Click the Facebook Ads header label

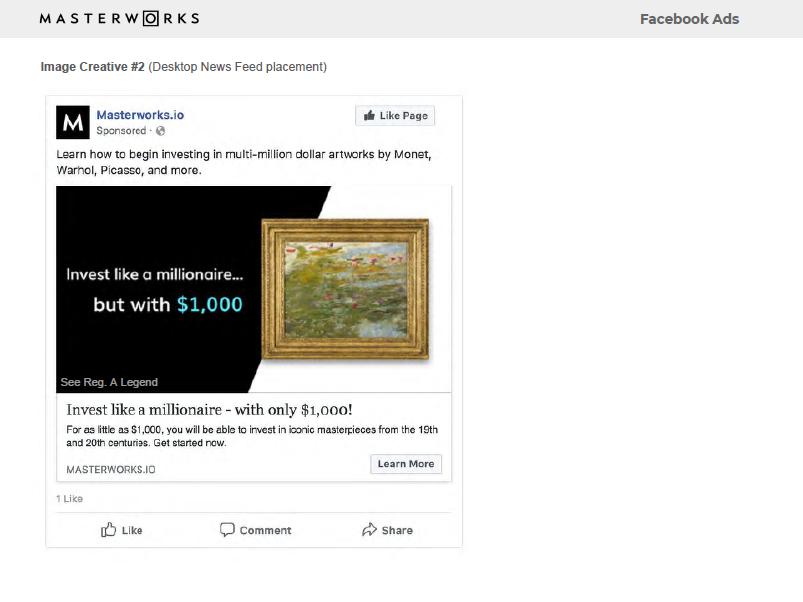[x=689, y=19]
